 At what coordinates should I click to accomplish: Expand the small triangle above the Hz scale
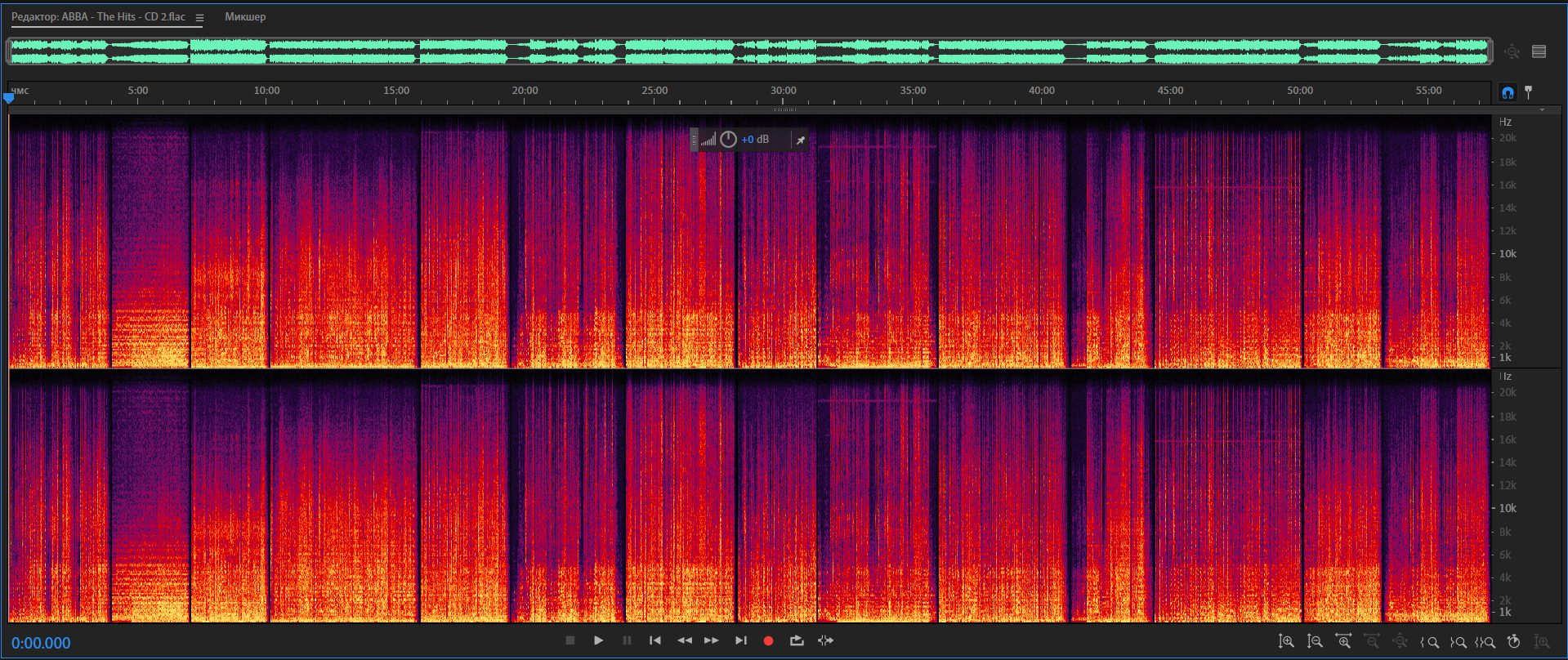click(1542, 109)
